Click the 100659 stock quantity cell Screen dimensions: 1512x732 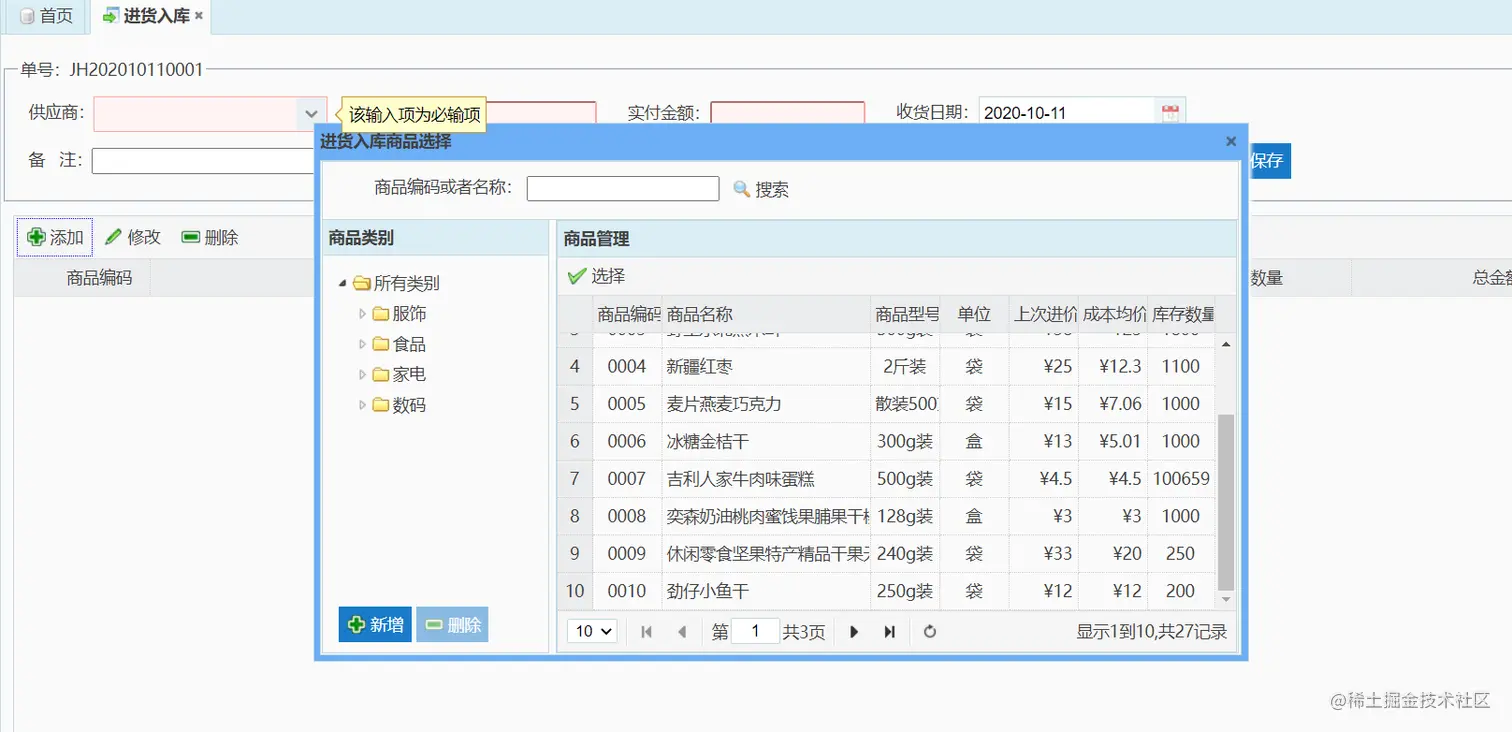[1181, 479]
